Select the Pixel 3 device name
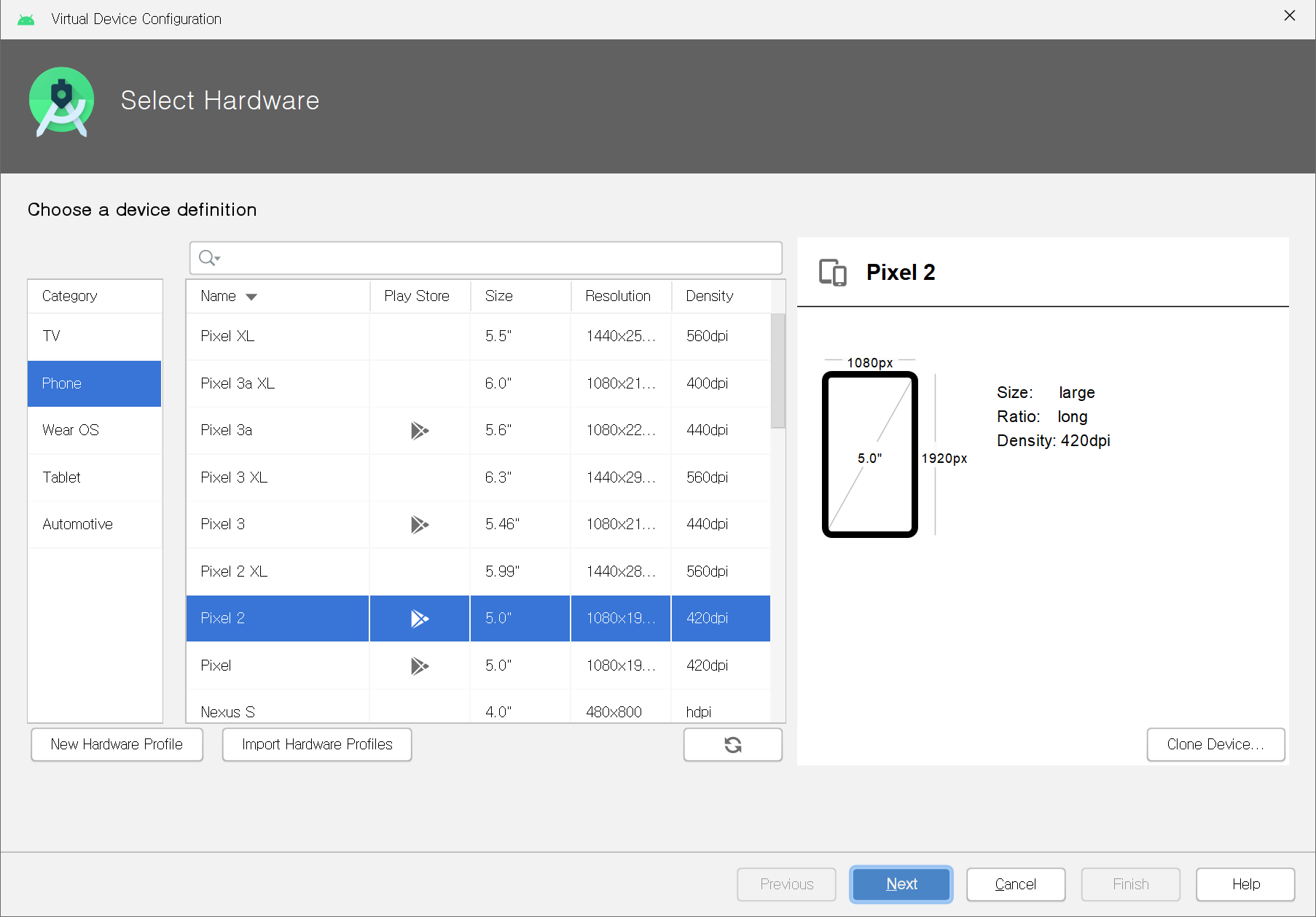 [223, 524]
